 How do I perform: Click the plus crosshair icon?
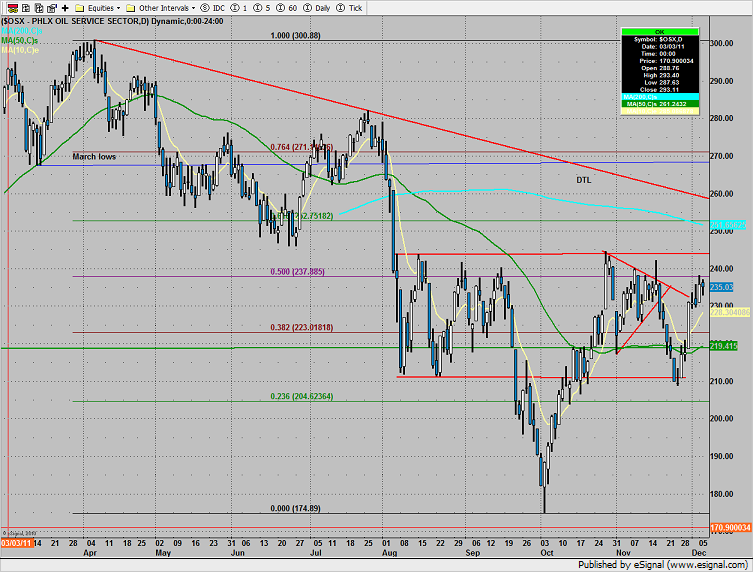coord(65,6)
